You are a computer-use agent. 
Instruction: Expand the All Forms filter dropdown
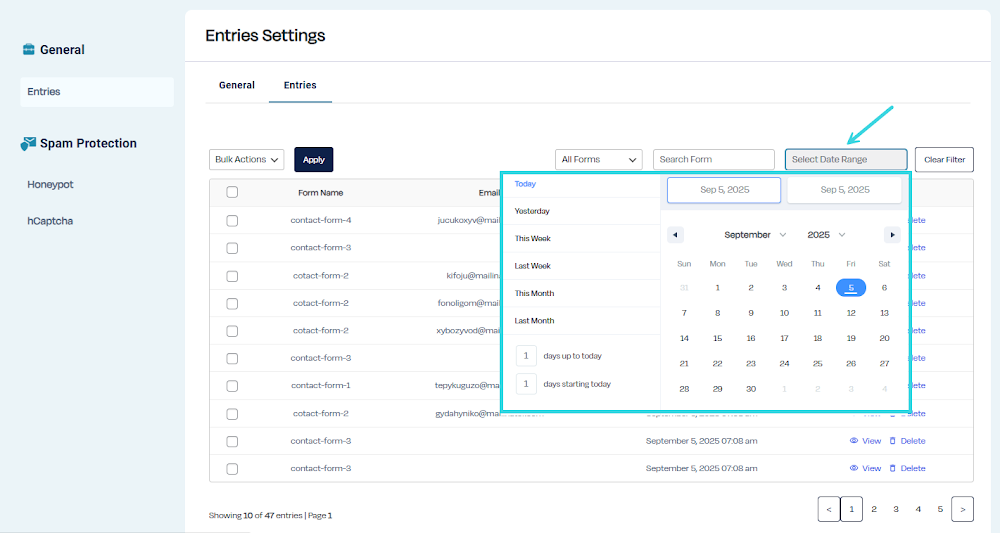[599, 159]
